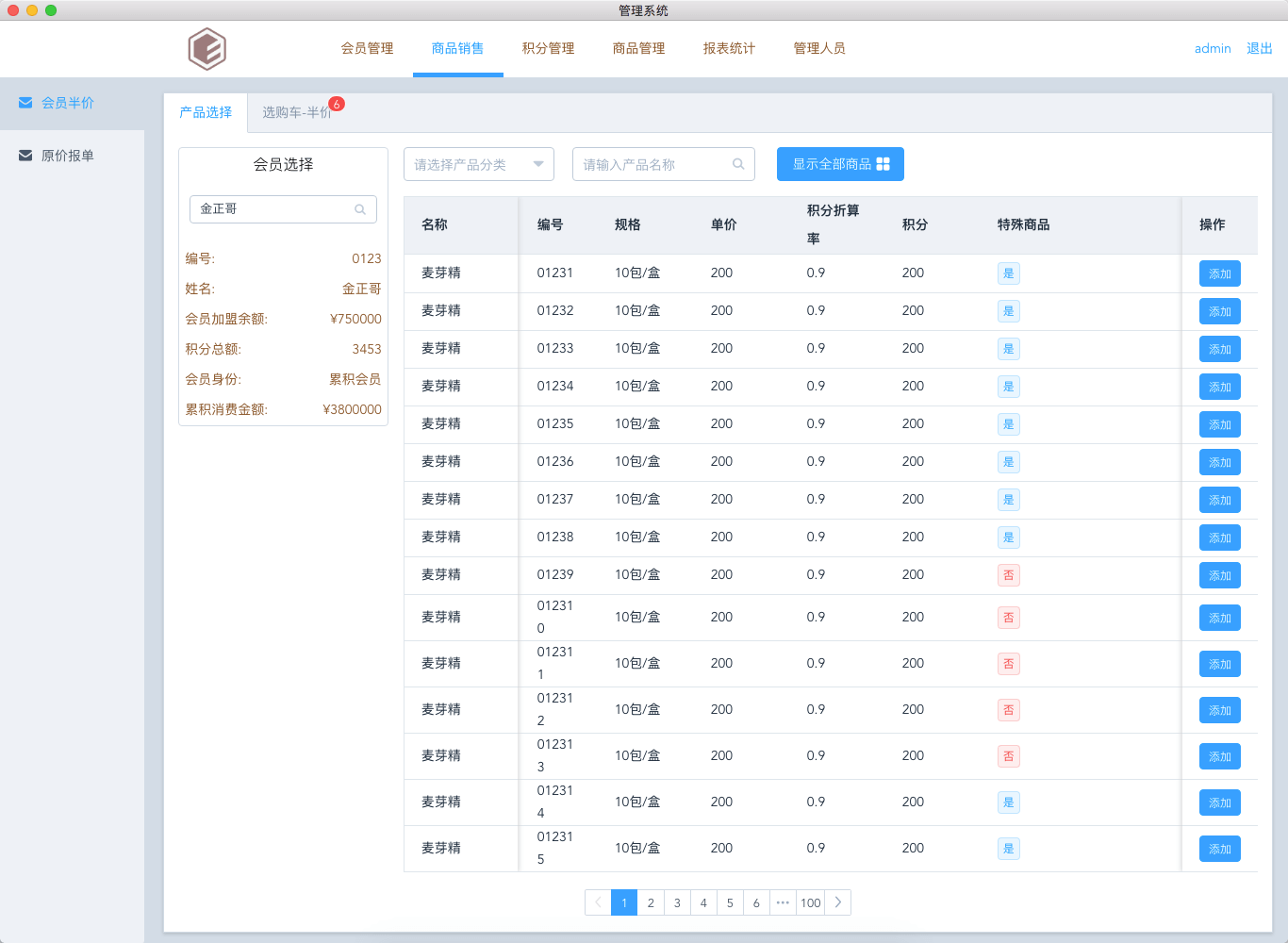The image size is (1288, 943).
Task: Go to page 100 in pagination
Action: [x=810, y=902]
